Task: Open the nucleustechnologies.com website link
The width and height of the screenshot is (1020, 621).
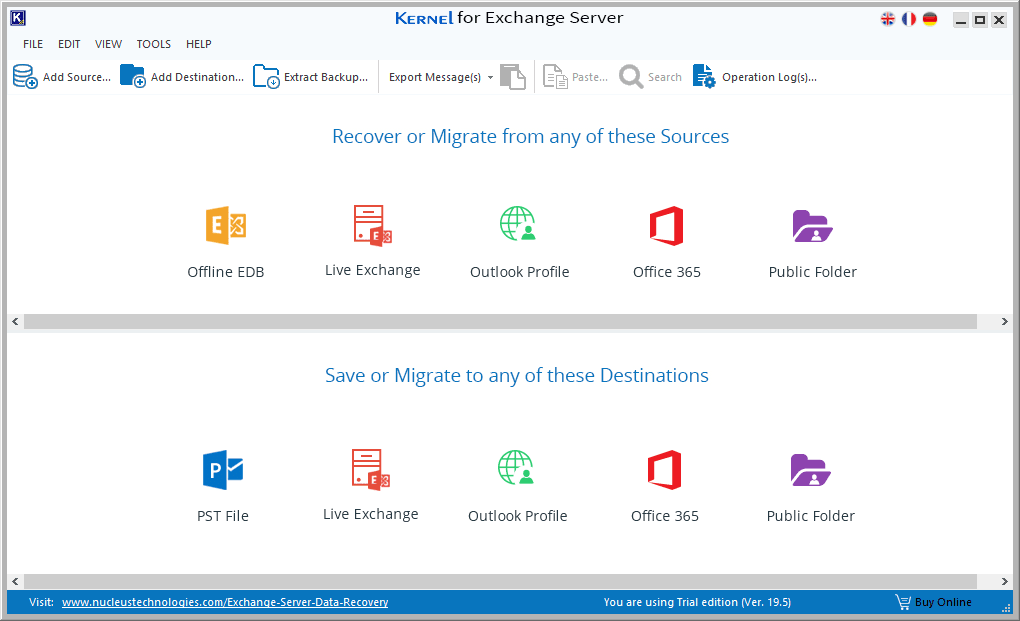Action: 225,602
